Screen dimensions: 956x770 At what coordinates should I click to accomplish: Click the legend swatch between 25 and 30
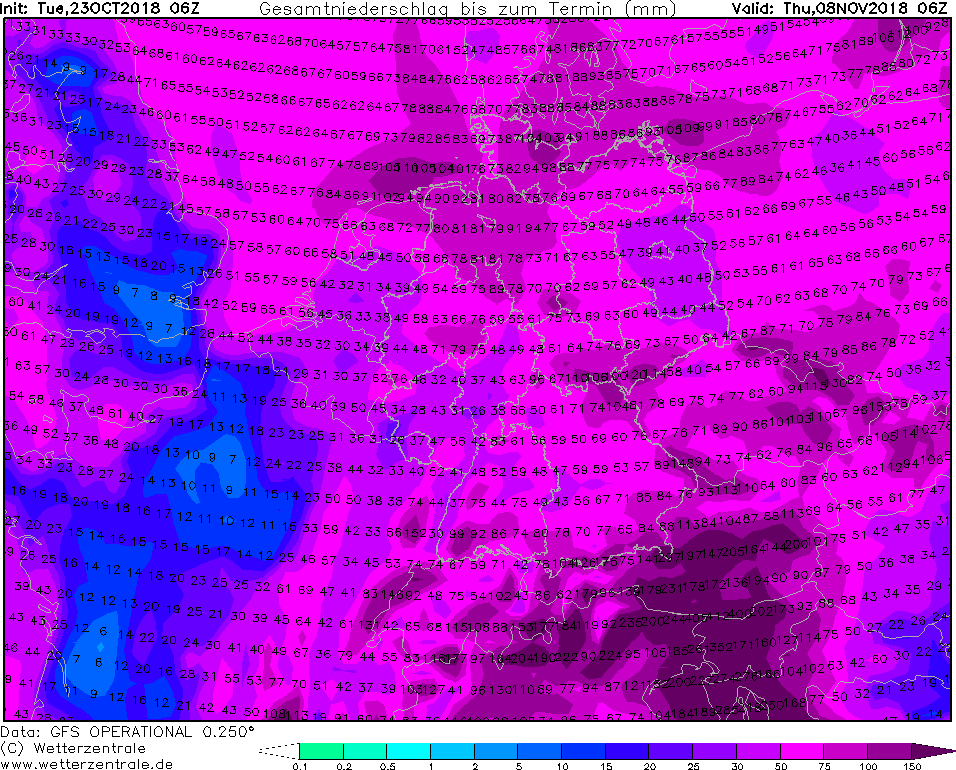click(715, 750)
